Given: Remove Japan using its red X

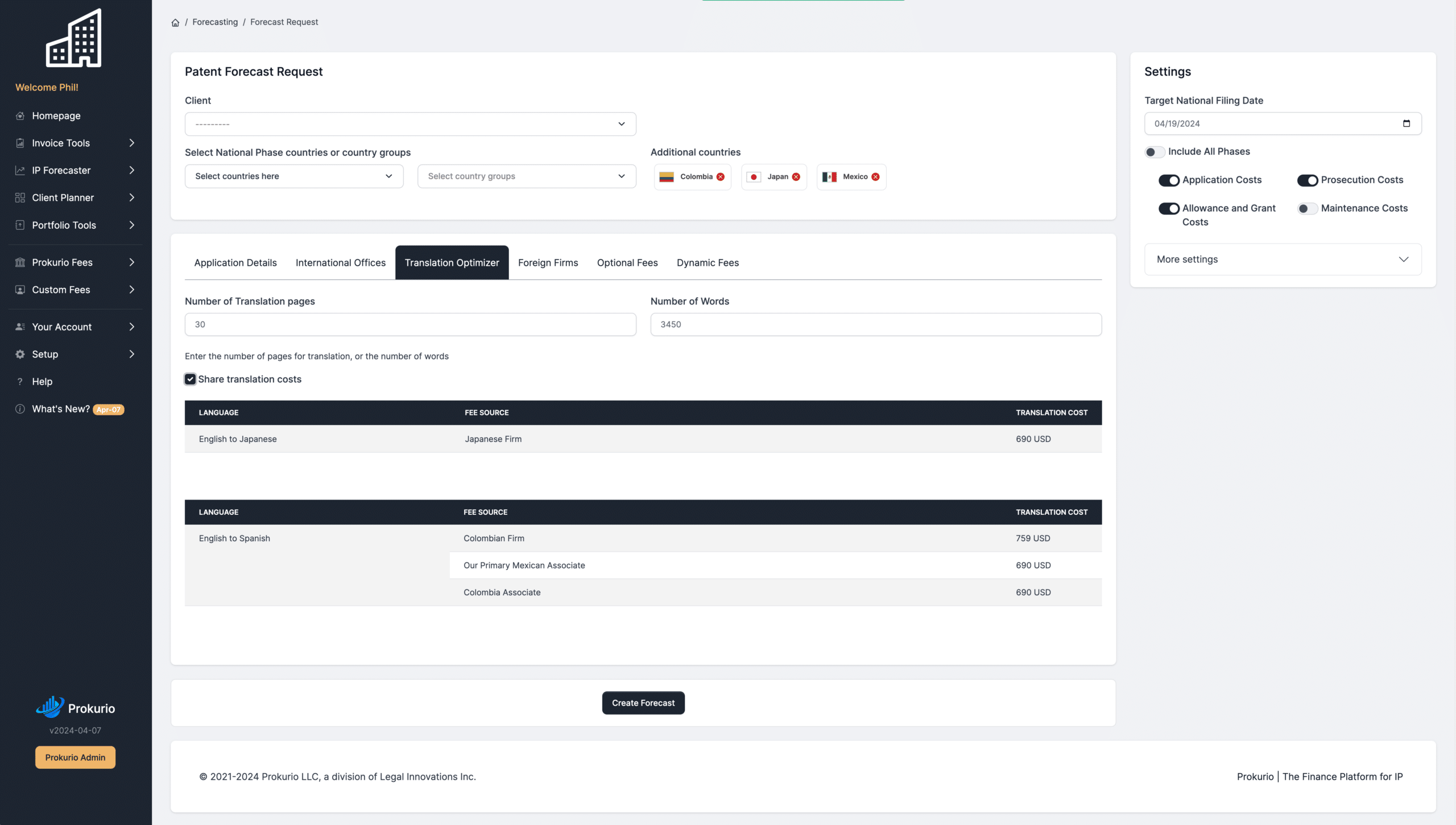Looking at the screenshot, I should (796, 177).
